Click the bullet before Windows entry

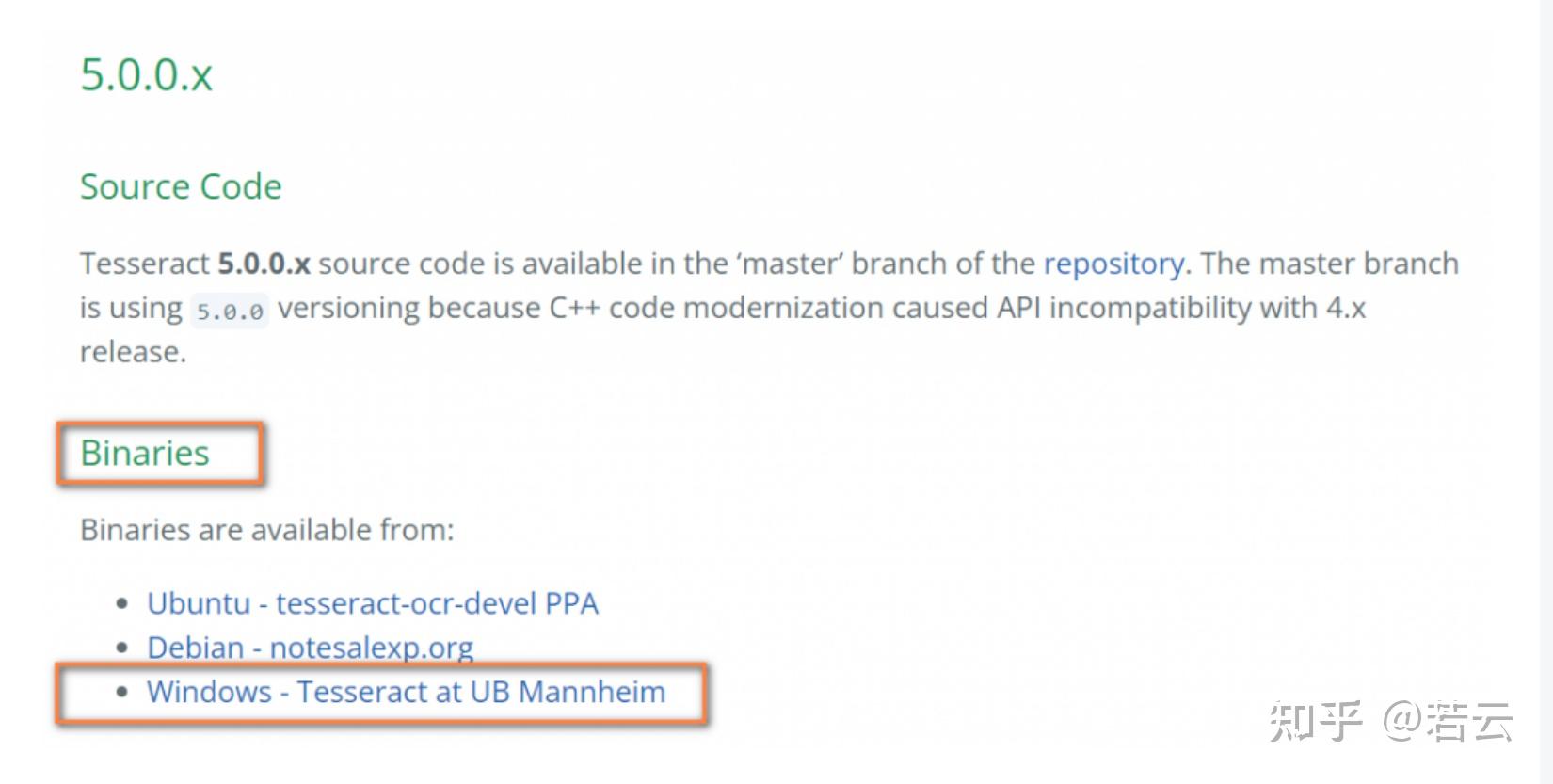pos(121,692)
